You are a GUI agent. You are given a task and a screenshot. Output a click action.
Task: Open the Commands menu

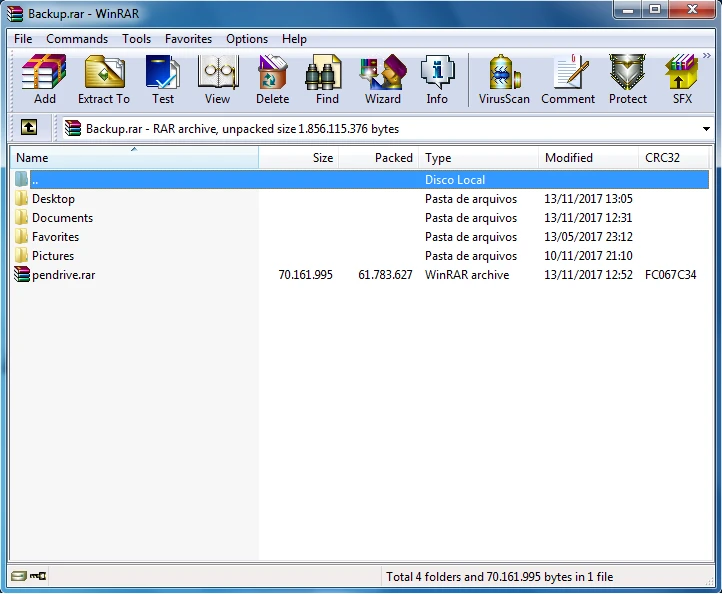(77, 39)
